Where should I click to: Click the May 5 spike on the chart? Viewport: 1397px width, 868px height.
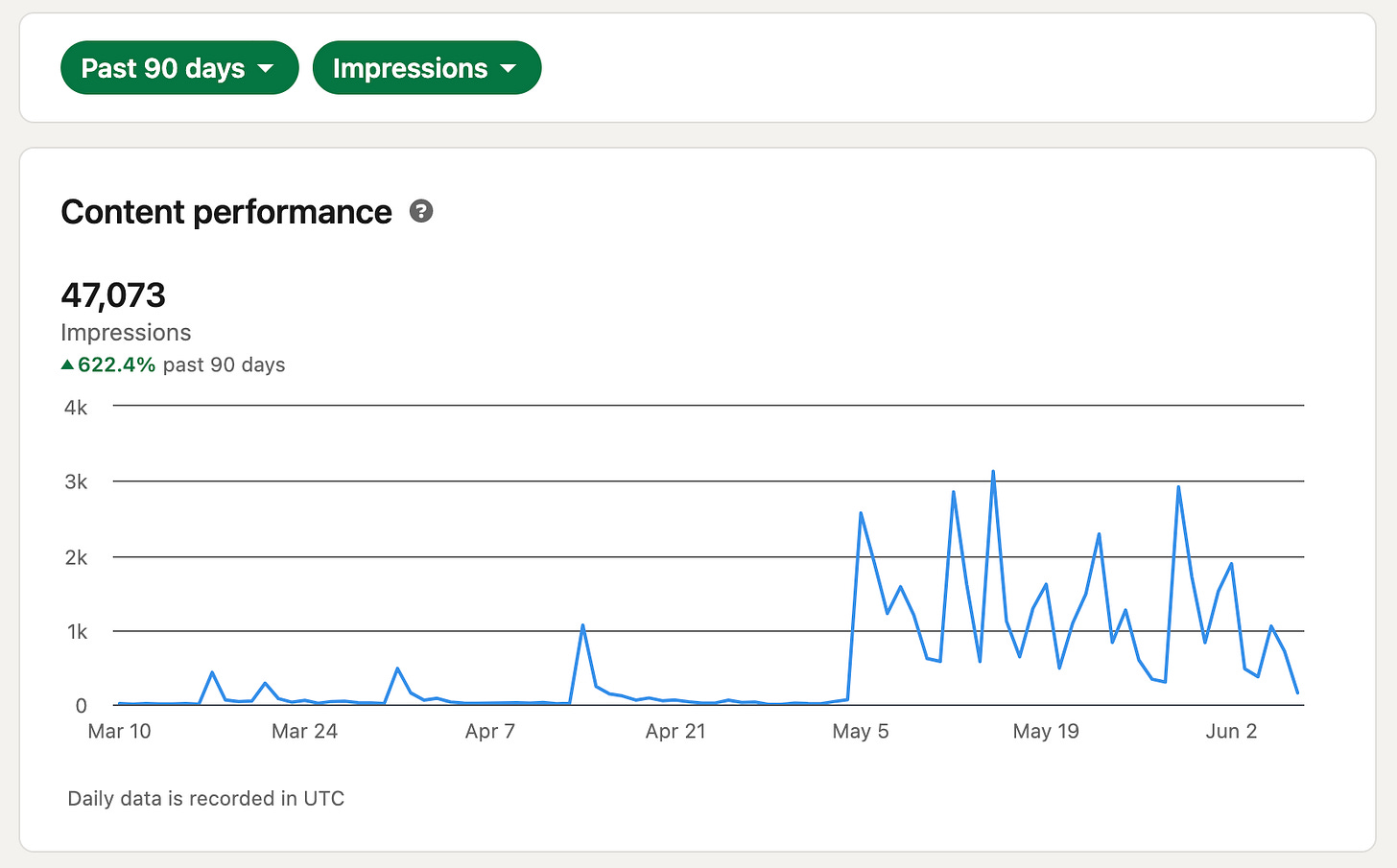pos(861,513)
